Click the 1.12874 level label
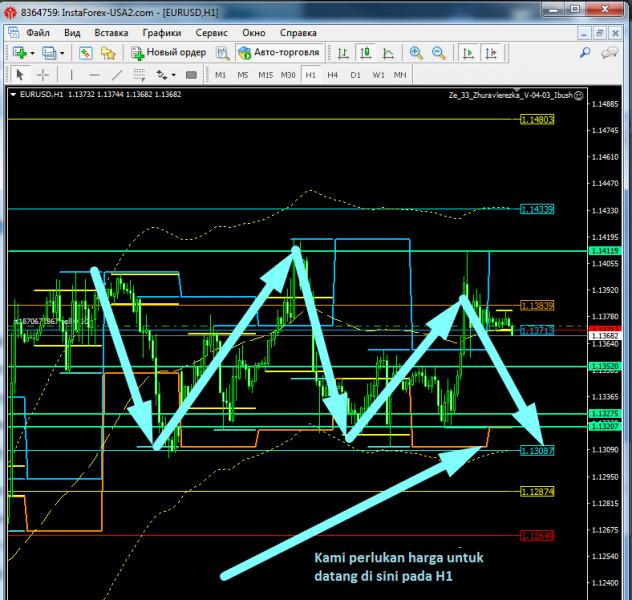Screen dimensions: 632x600 pyautogui.click(x=537, y=492)
